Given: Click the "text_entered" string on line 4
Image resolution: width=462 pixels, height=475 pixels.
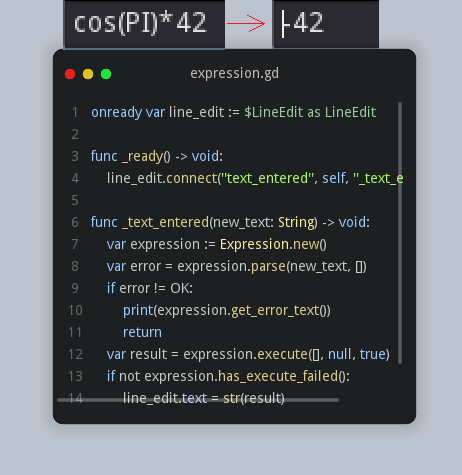Looking at the screenshot, I should pyautogui.click(x=268, y=179).
